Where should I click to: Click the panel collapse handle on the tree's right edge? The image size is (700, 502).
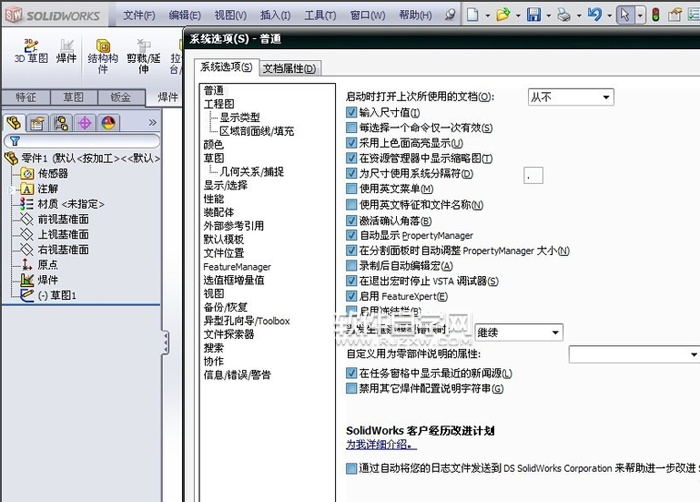point(166,343)
